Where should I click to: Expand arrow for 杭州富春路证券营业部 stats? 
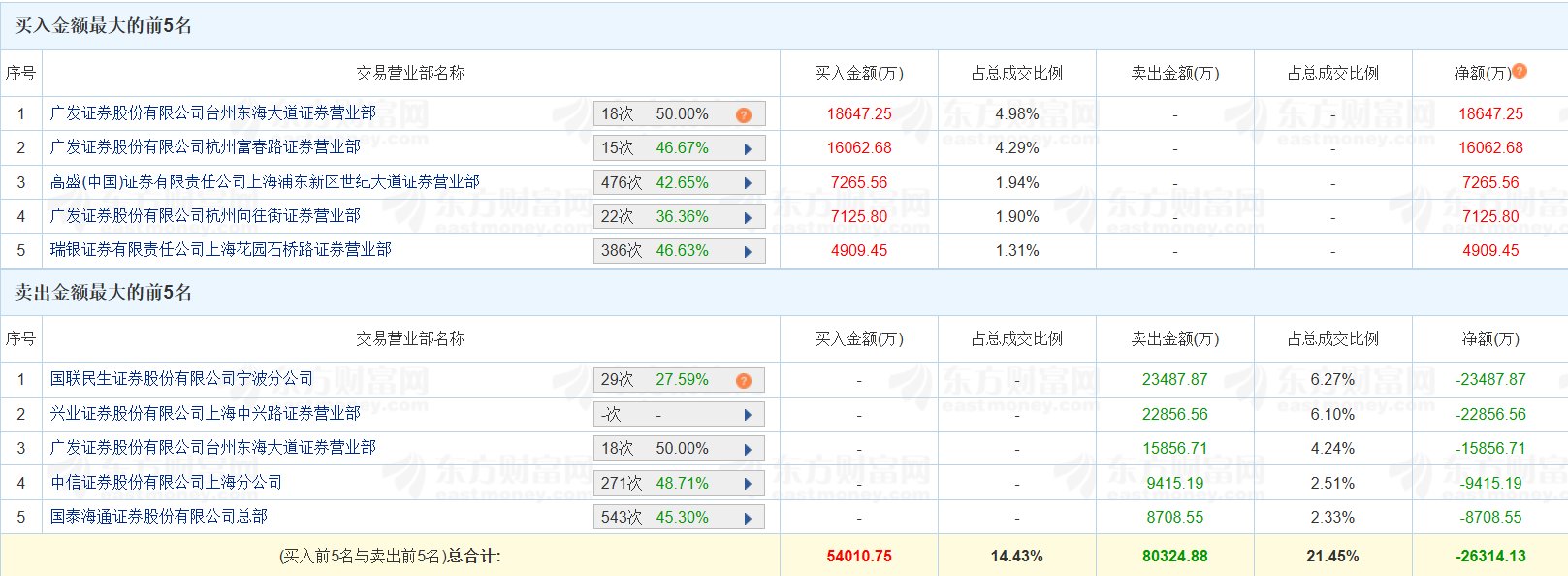pyautogui.click(x=748, y=149)
